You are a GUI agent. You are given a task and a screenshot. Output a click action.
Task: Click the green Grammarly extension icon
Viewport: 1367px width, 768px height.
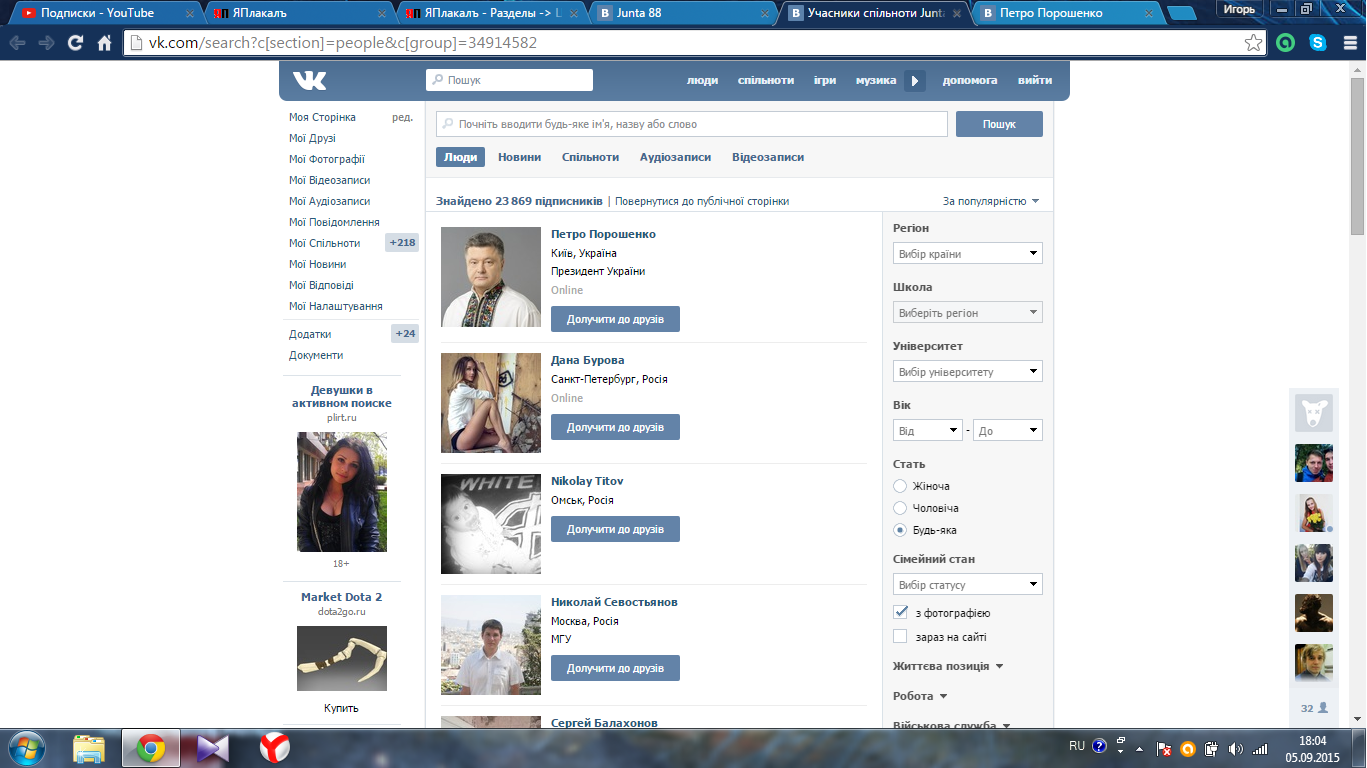click(1285, 43)
